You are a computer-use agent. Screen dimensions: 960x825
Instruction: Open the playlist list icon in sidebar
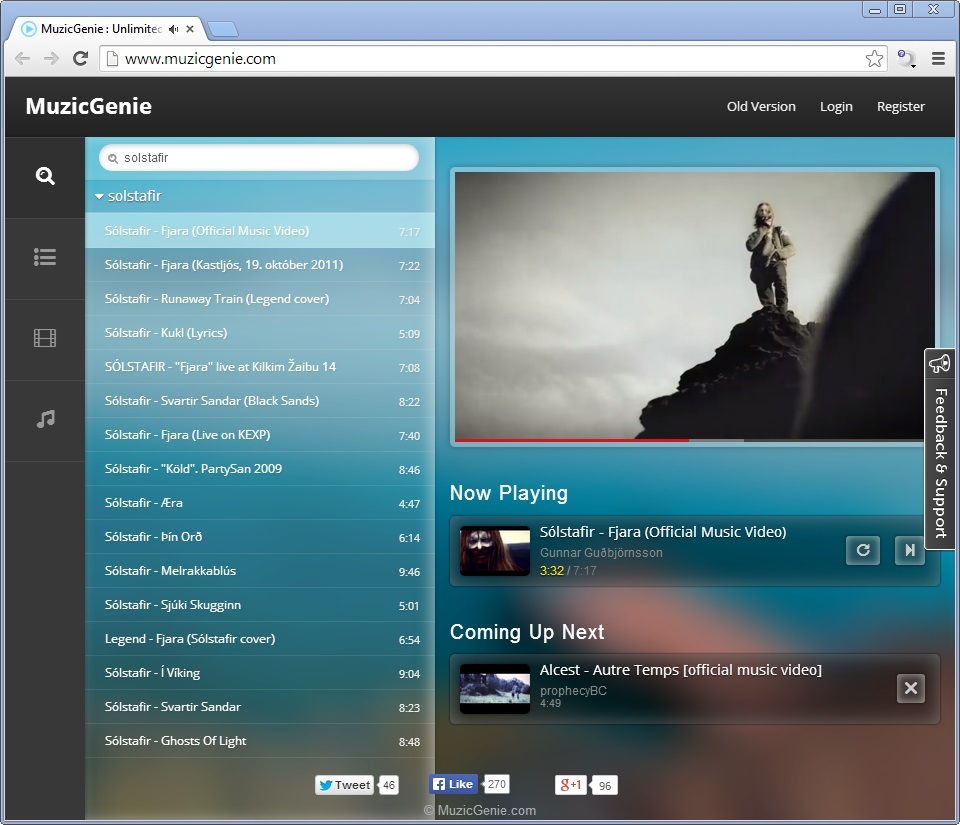click(x=45, y=258)
